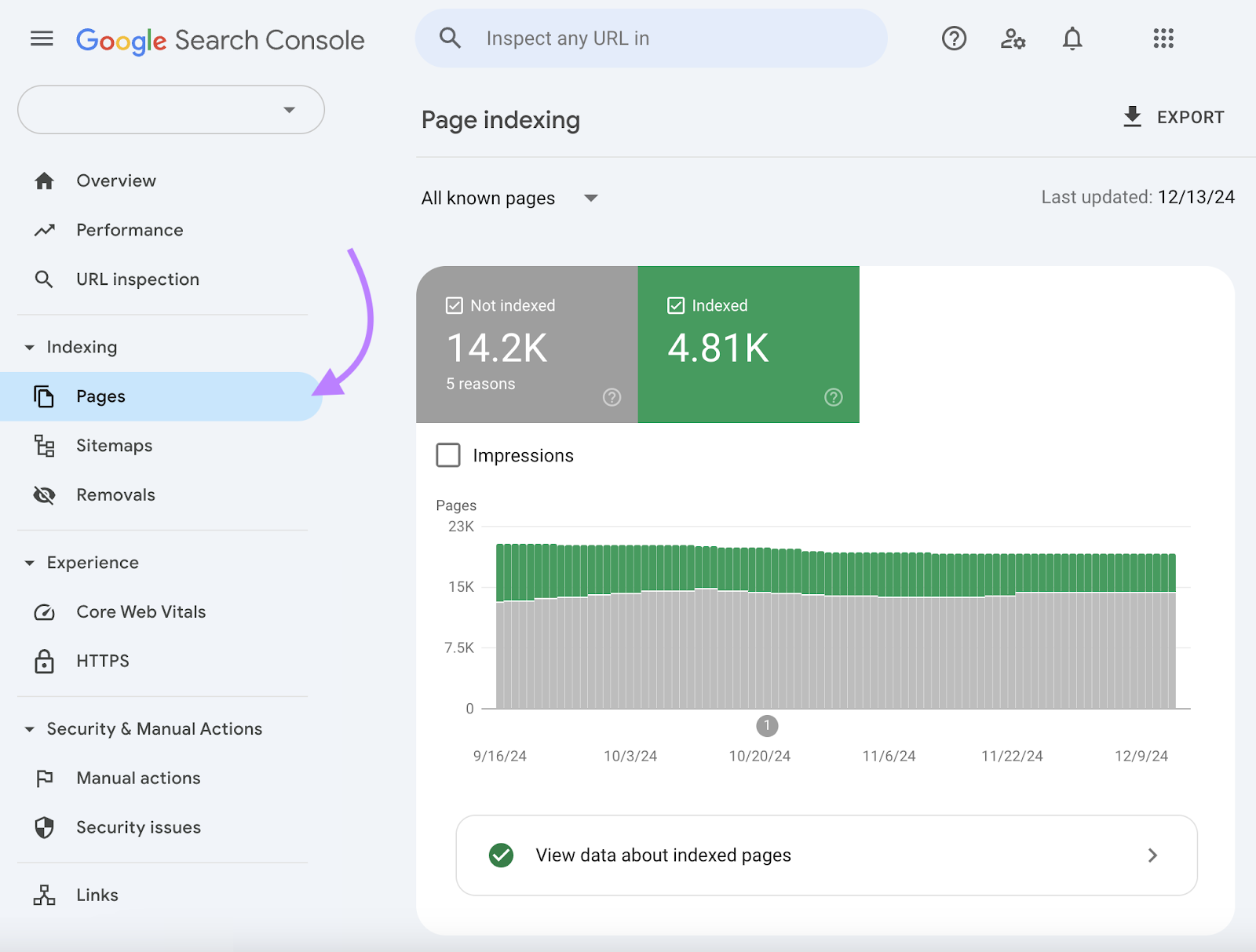Select the Core Web Vitals icon
This screenshot has height=952, width=1256.
pos(45,612)
